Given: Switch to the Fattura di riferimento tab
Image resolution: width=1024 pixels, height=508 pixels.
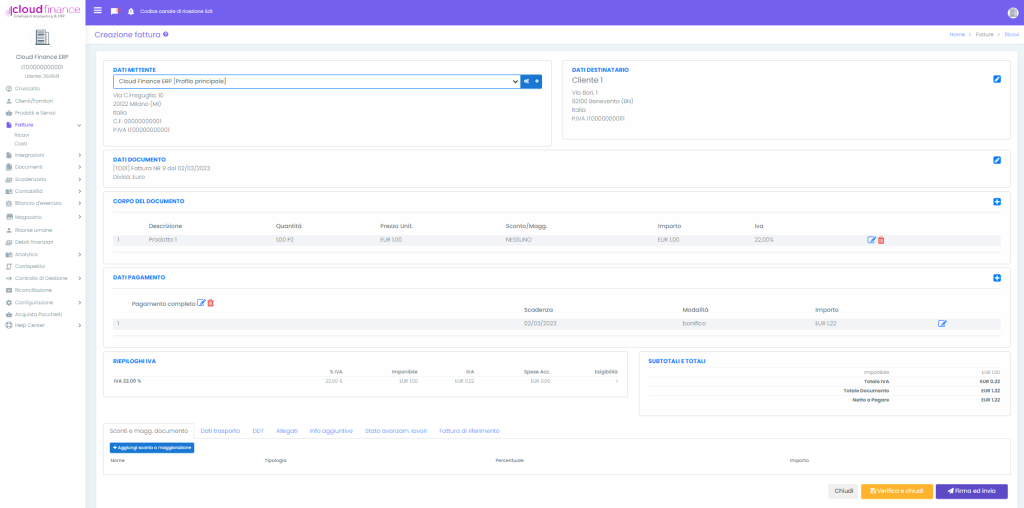Looking at the screenshot, I should click(x=470, y=431).
